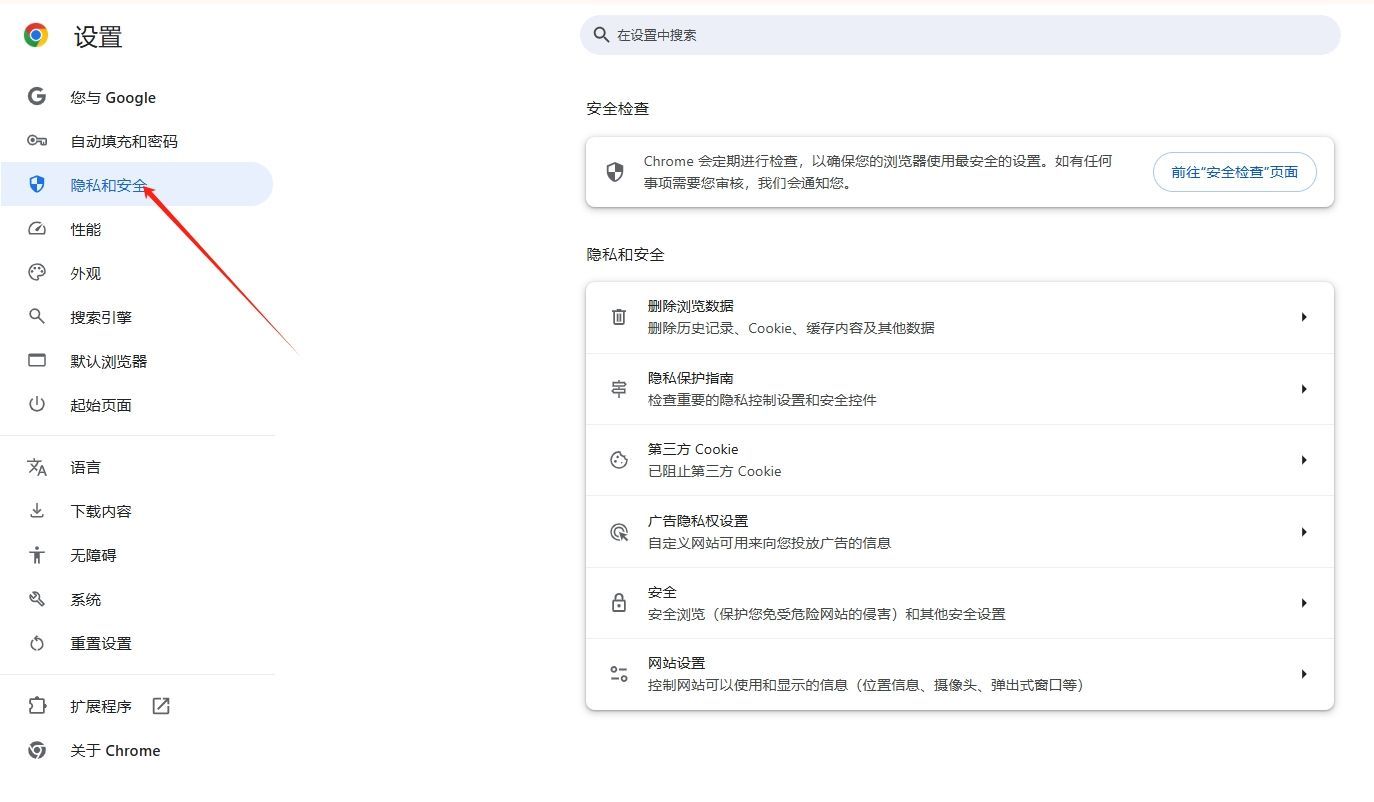
Task: Click 已阻止第三方 Cookie status text
Action: pos(715,471)
